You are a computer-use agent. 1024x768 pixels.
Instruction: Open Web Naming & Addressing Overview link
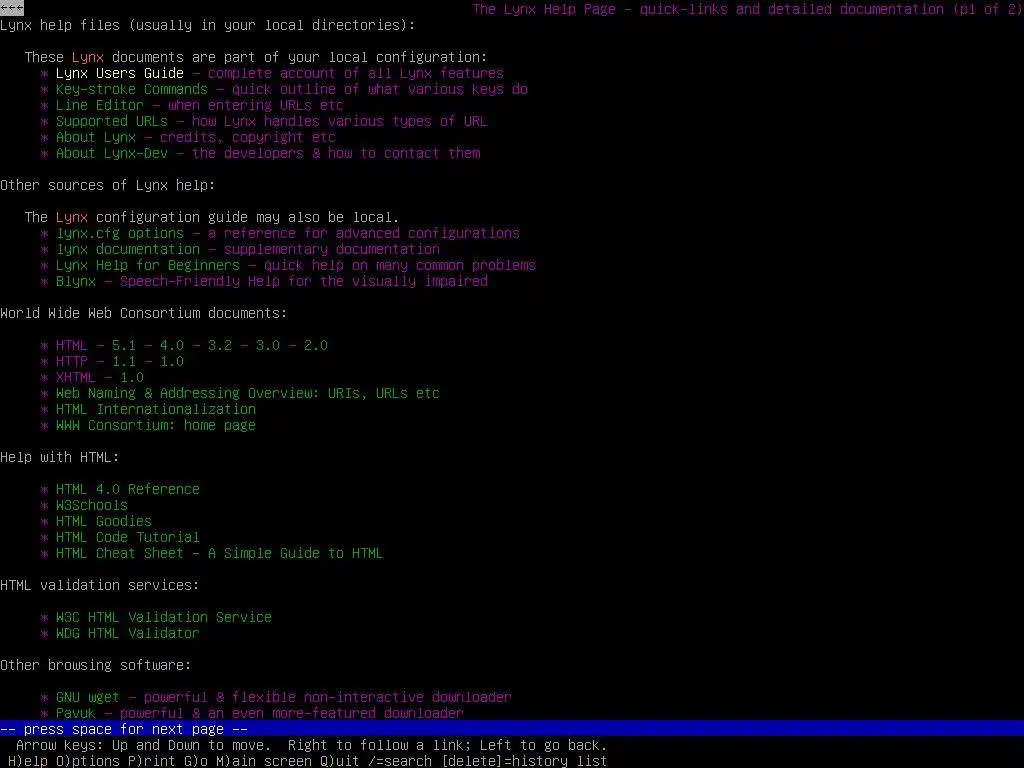(x=248, y=393)
